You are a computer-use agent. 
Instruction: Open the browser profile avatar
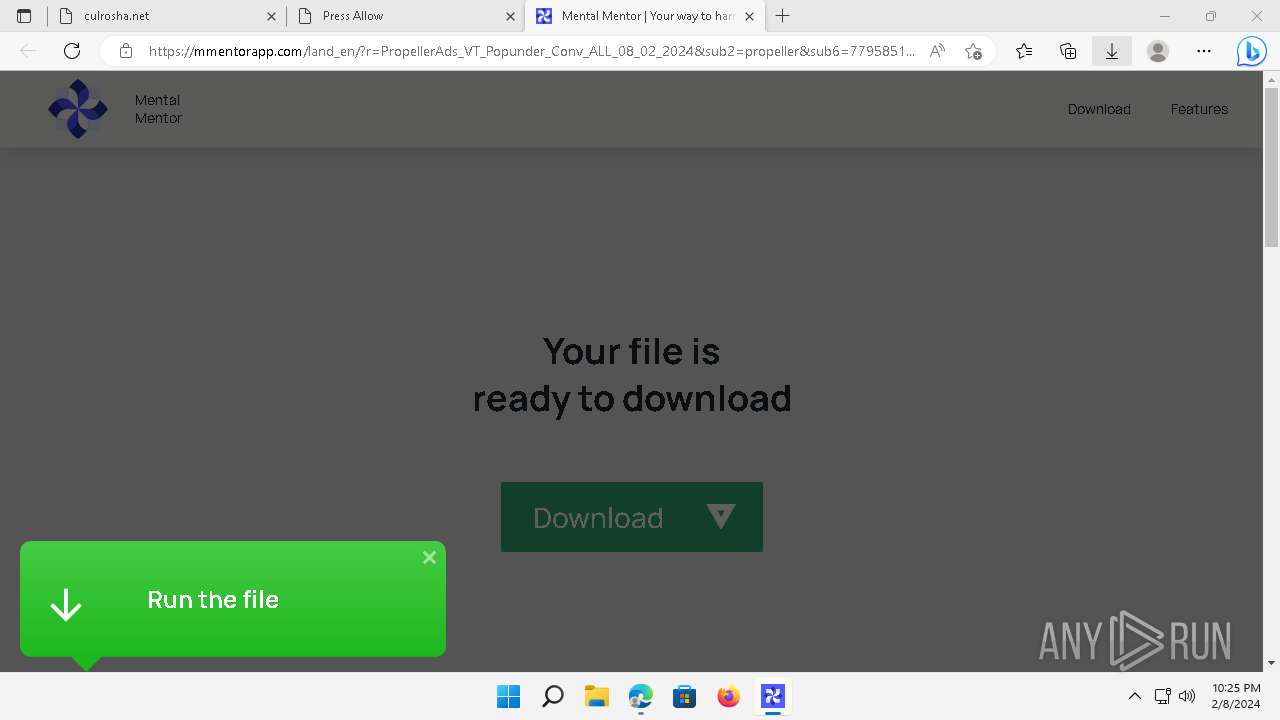tap(1158, 51)
